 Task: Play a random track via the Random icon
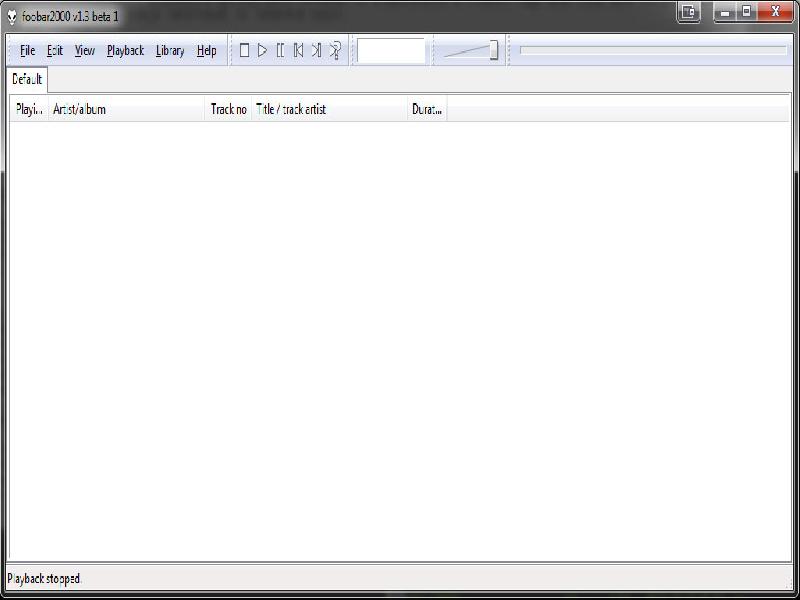point(335,51)
